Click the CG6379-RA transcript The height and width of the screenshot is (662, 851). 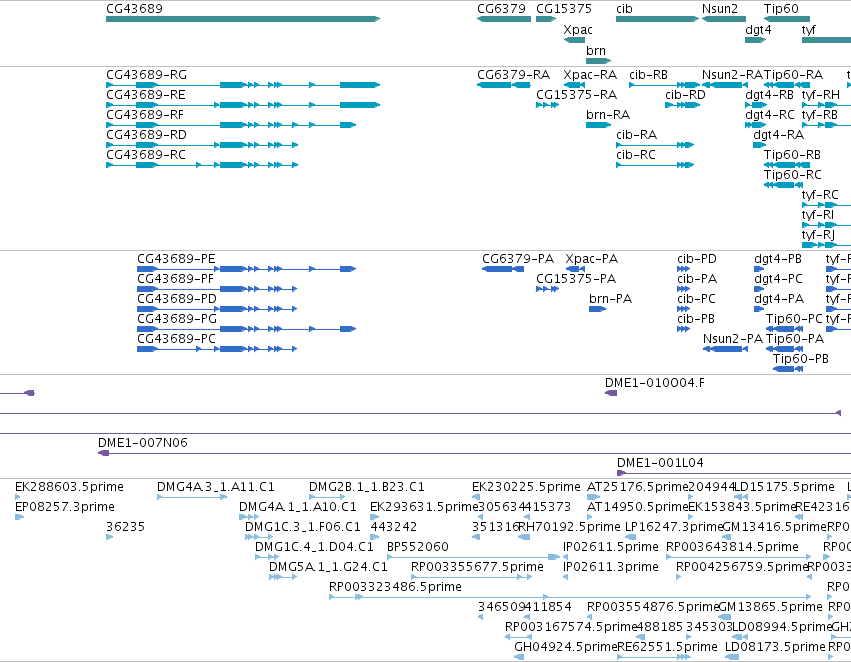coord(504,85)
